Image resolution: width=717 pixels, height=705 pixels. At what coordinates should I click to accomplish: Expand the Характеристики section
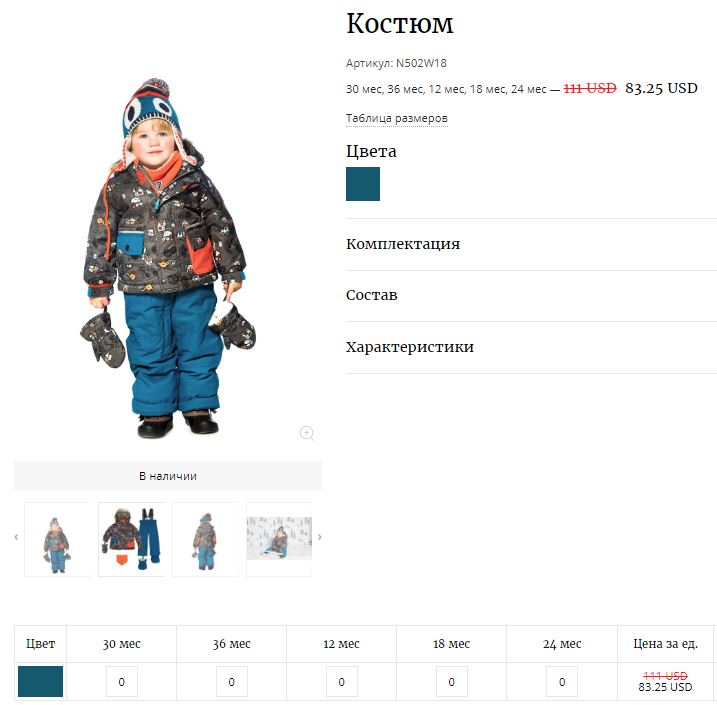(531, 347)
